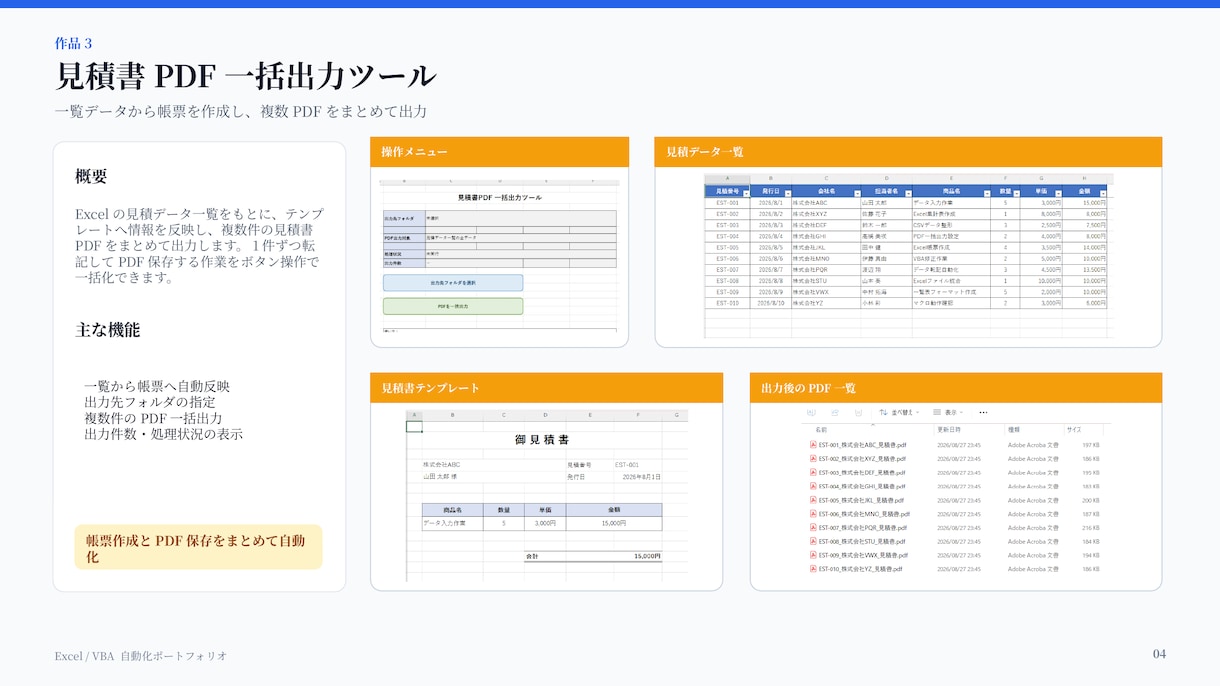1220x686 pixels.
Task: Click PDF icon of EST-008_株式会社STU file
Action: pos(813,541)
